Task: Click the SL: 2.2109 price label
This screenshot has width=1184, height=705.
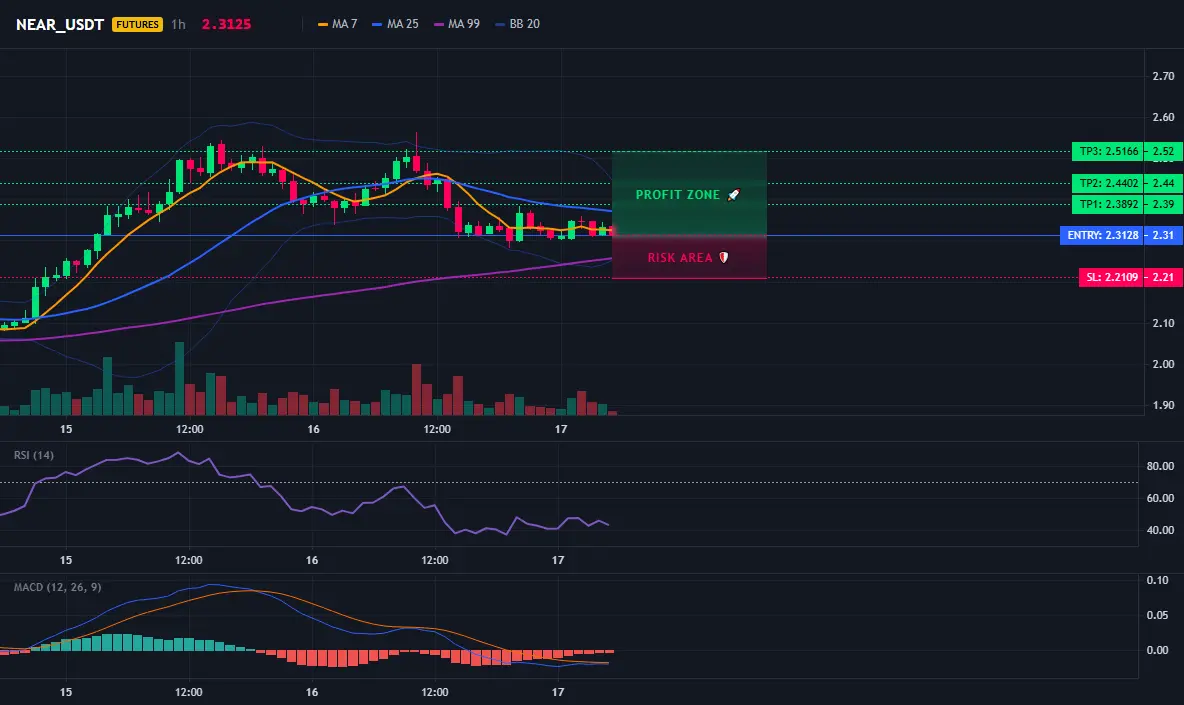Action: point(1112,278)
